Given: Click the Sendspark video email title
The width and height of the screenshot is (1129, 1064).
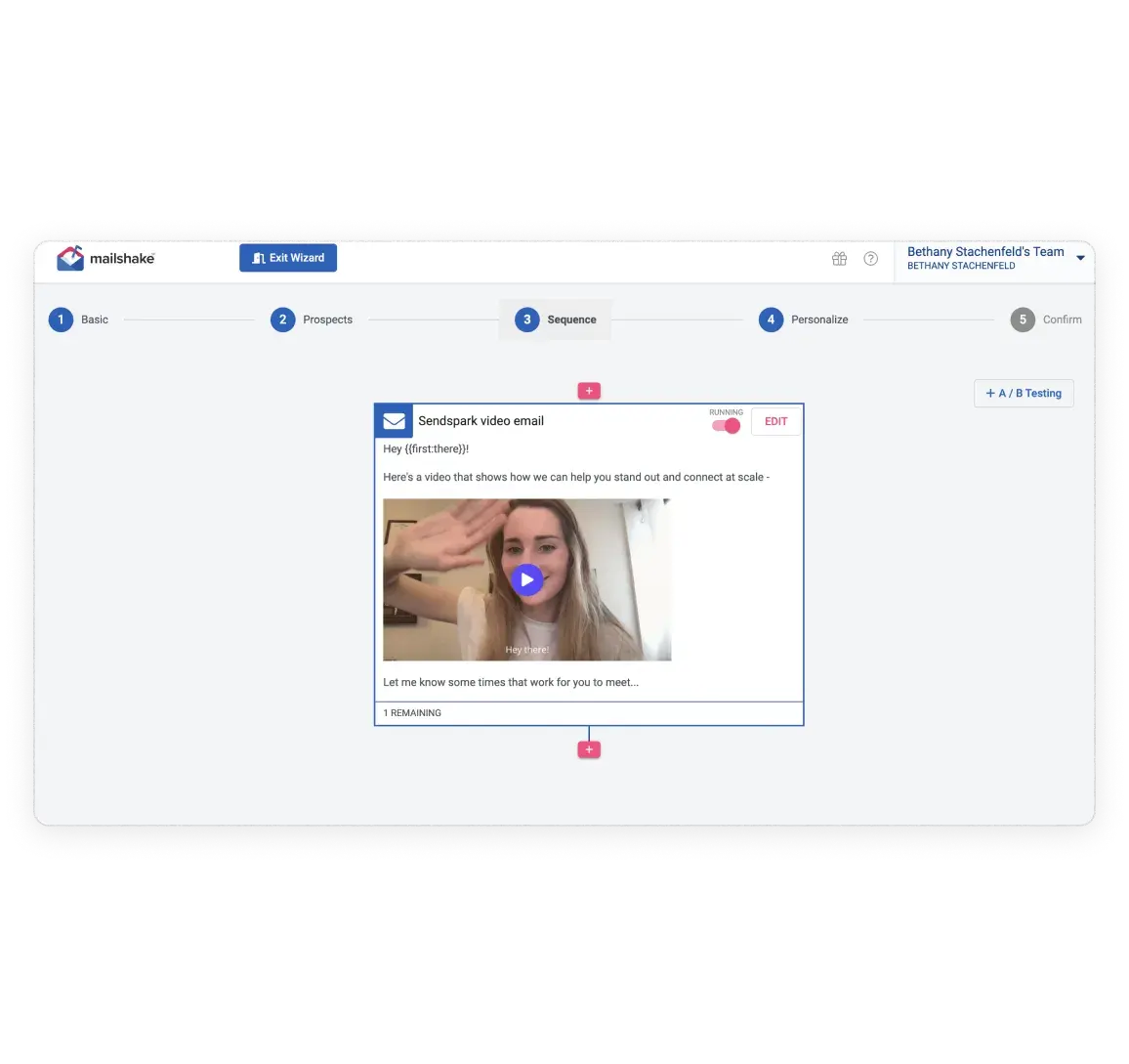Looking at the screenshot, I should point(481,421).
